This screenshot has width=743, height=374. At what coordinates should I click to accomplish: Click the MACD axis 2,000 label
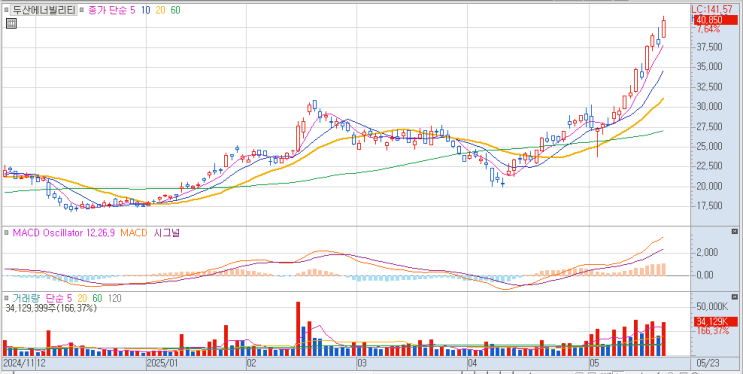[706, 252]
